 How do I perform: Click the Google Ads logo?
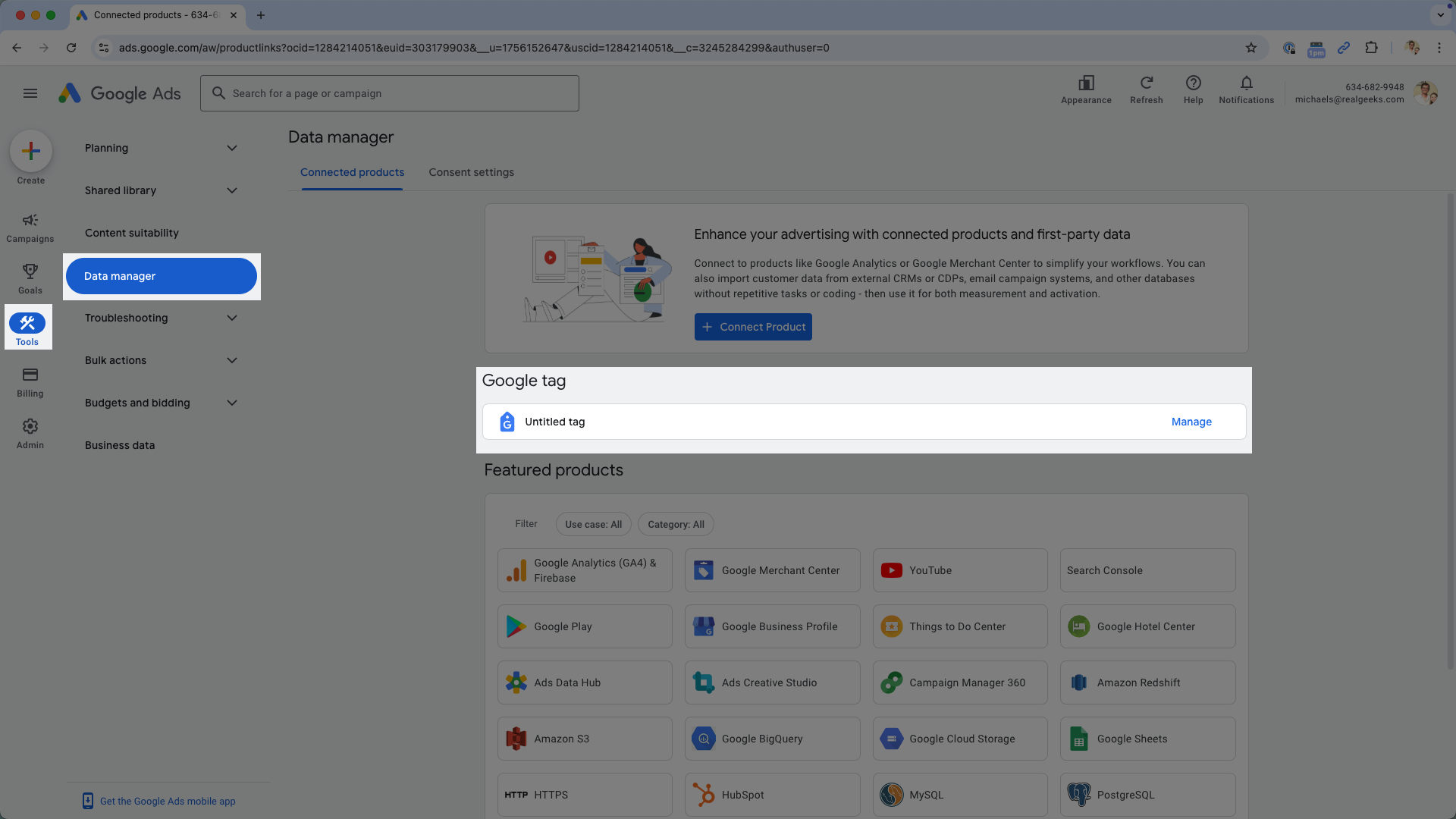pos(120,93)
